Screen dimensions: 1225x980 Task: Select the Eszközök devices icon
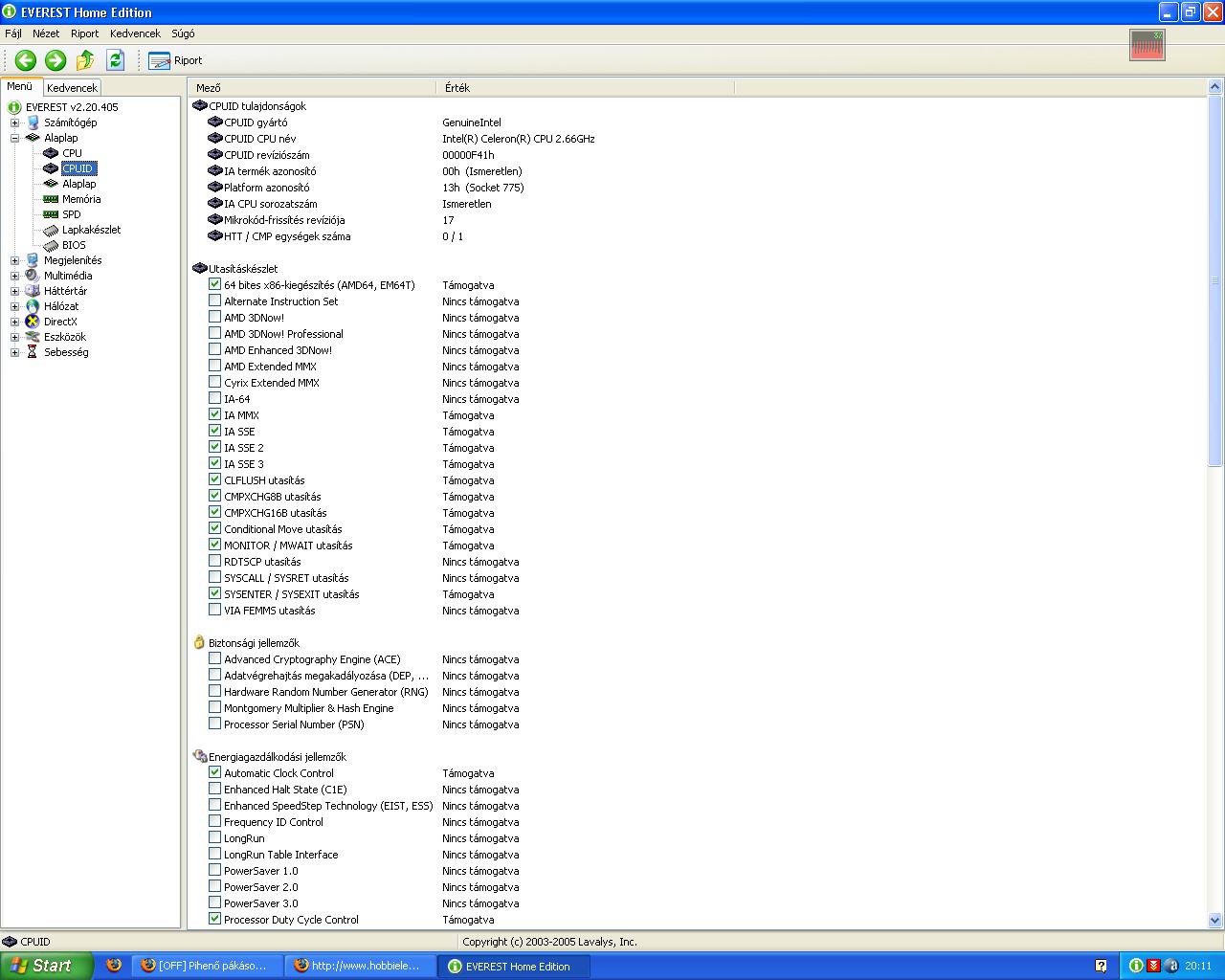33,337
